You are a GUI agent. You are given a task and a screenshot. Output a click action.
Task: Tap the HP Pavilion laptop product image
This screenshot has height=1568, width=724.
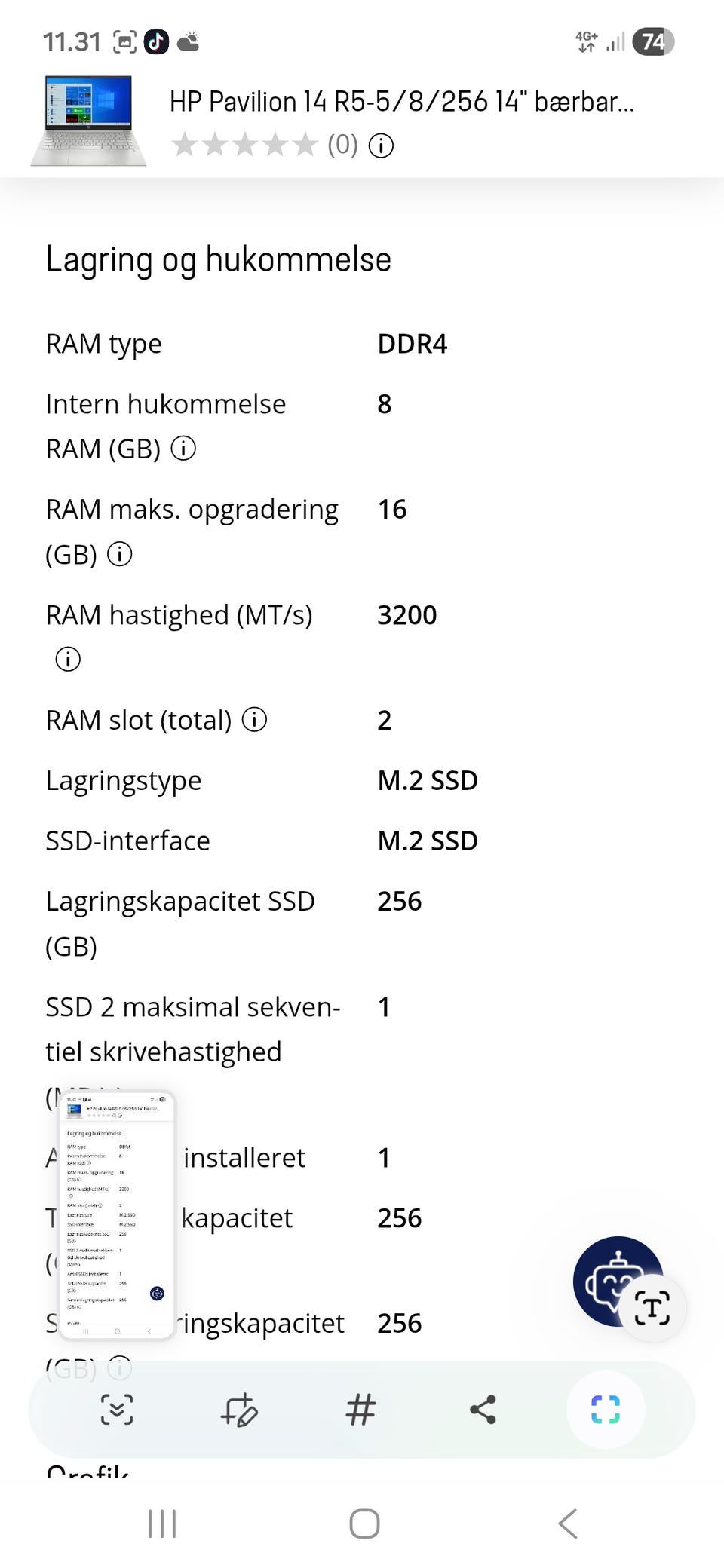[x=89, y=121]
